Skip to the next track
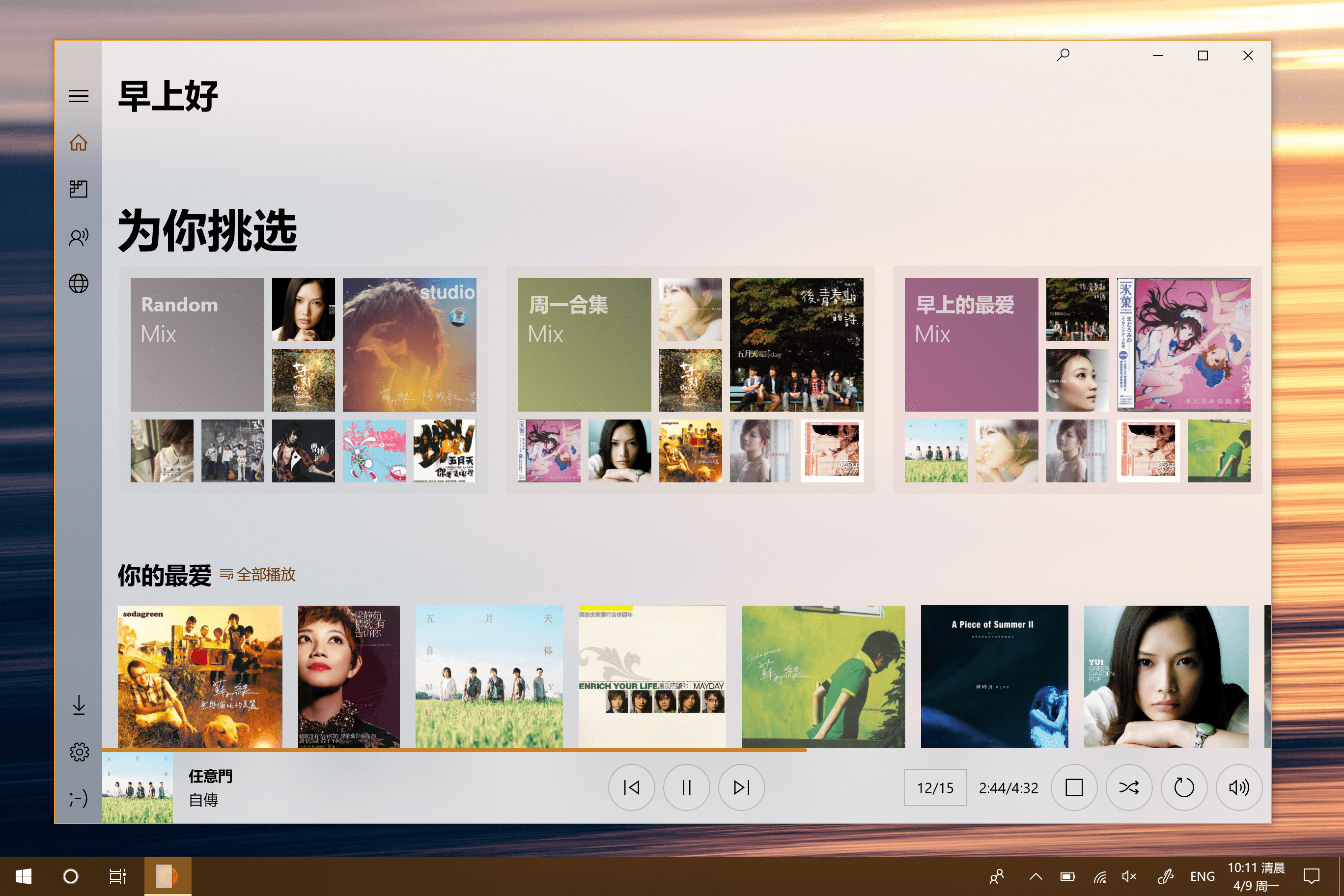This screenshot has height=896, width=1344. click(x=741, y=787)
